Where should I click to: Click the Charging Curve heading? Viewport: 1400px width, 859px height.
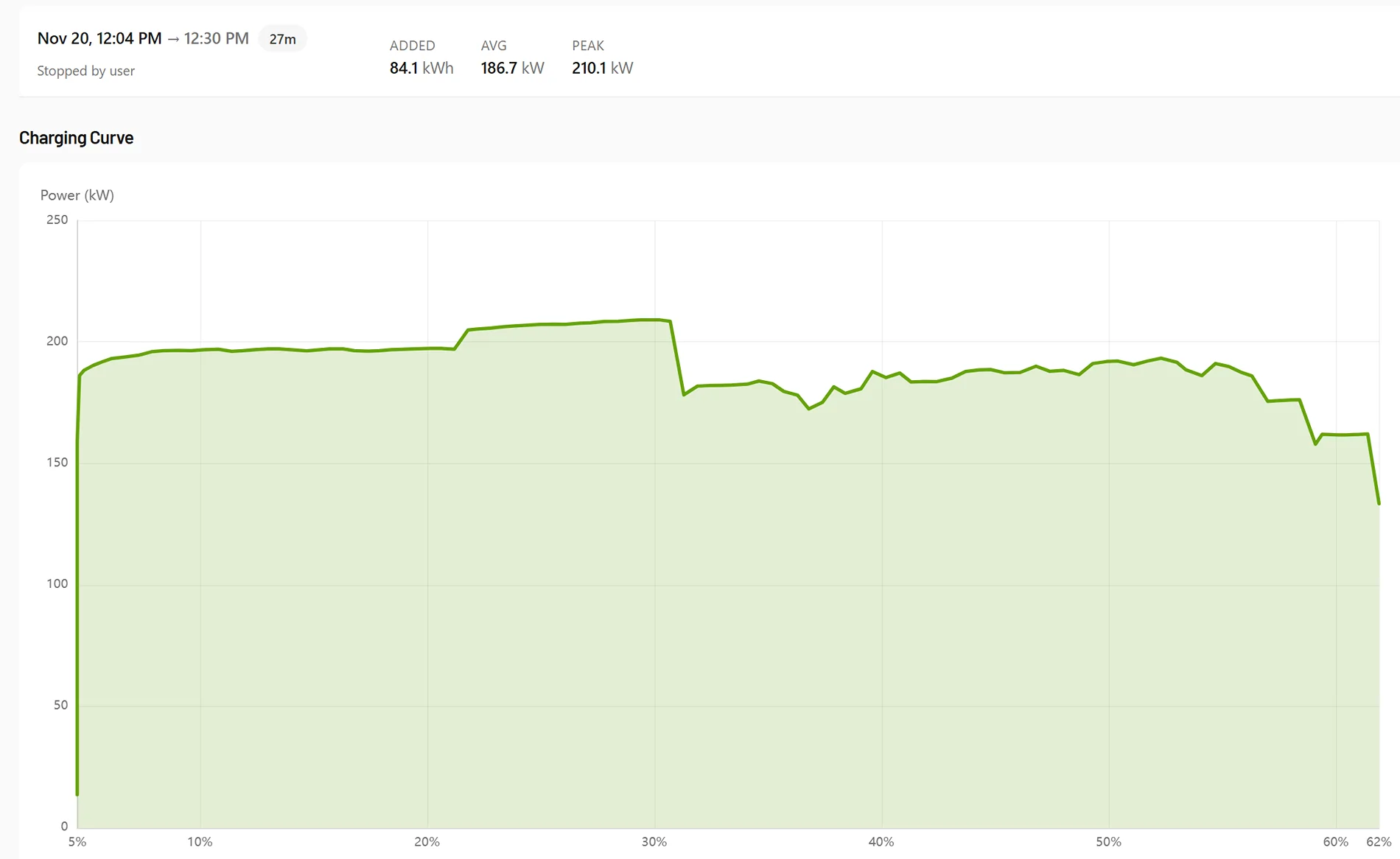(77, 138)
